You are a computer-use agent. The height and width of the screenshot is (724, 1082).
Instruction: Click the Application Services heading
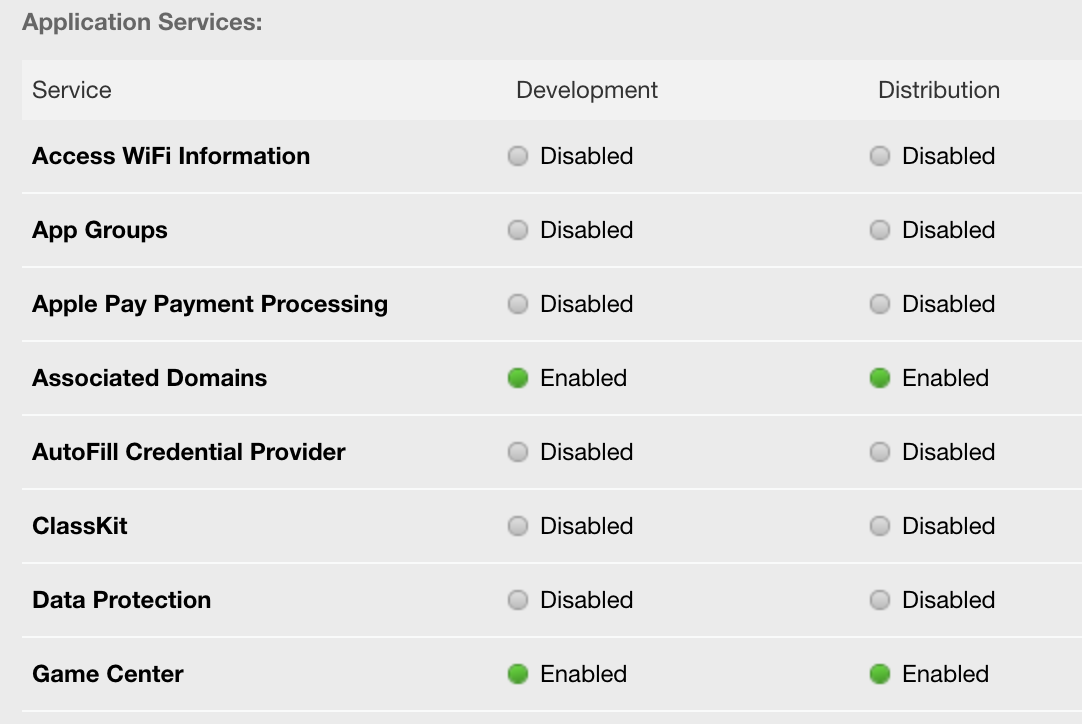(142, 22)
